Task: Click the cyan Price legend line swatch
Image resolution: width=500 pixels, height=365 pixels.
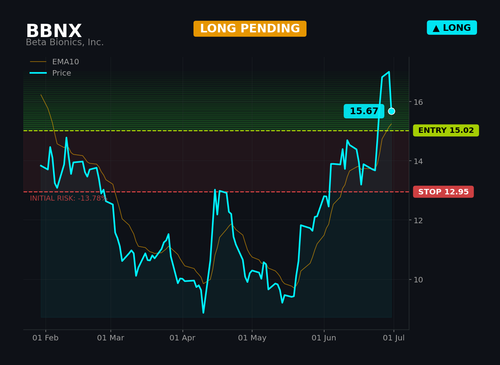Action: pyautogui.click(x=38, y=73)
